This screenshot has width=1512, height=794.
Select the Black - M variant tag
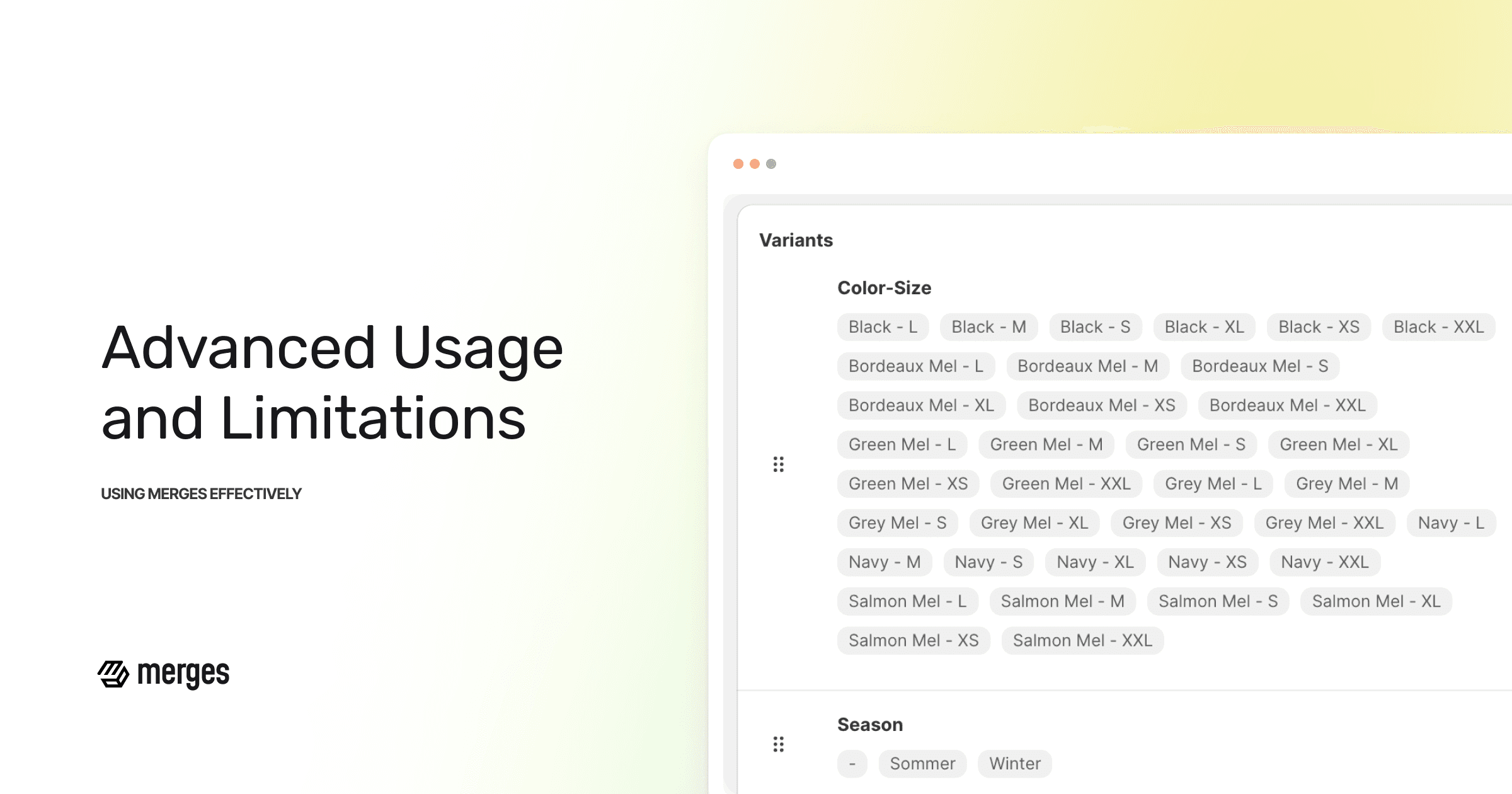(x=988, y=327)
